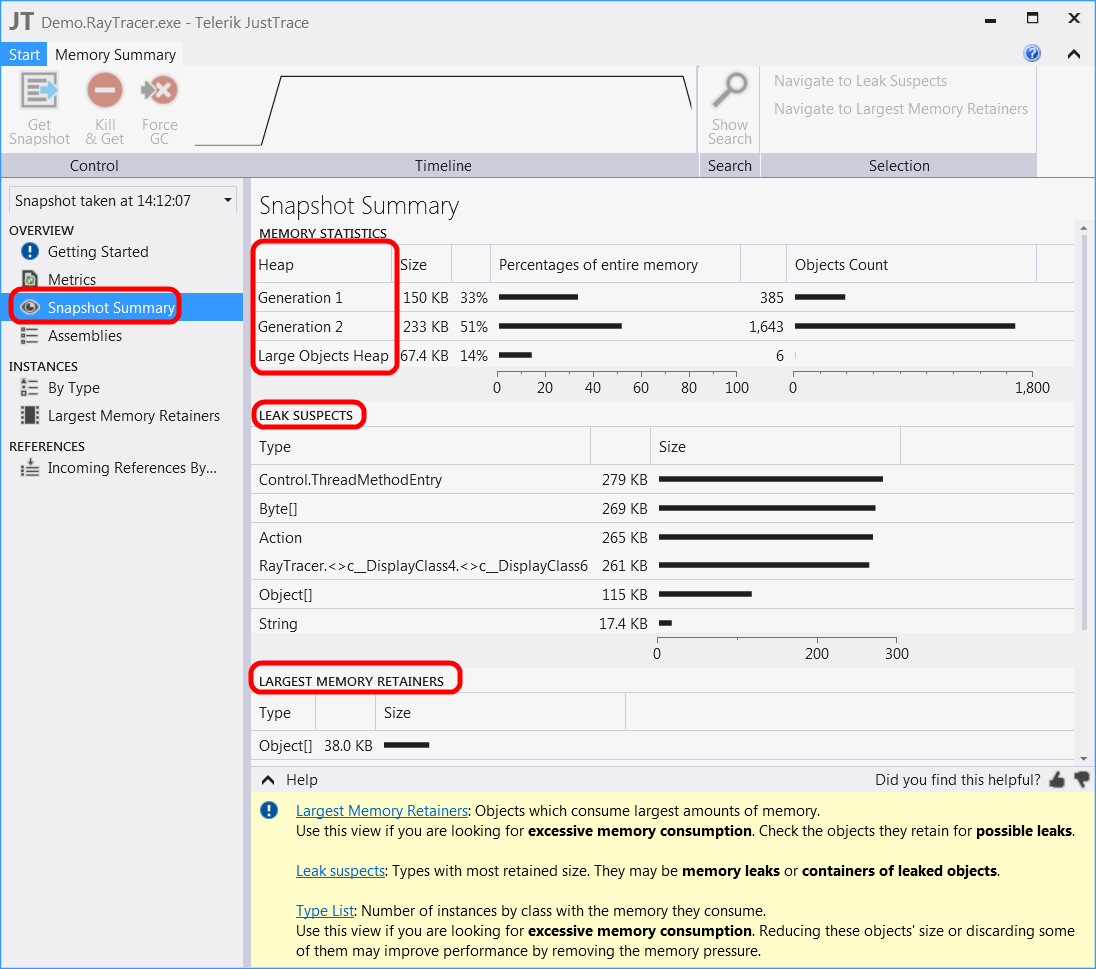1096x969 pixels.
Task: Give thumbs up feedback
Action: (x=1057, y=780)
